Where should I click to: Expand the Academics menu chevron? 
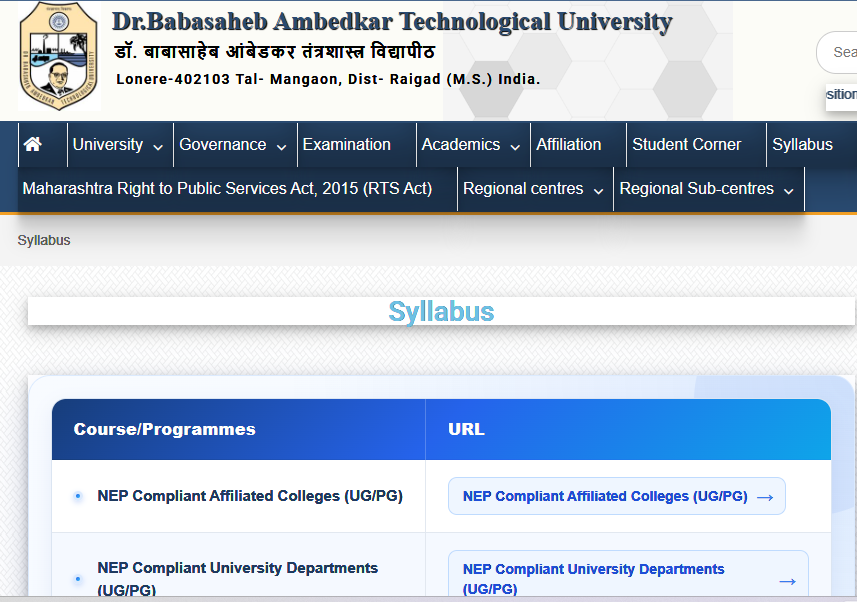(x=515, y=147)
